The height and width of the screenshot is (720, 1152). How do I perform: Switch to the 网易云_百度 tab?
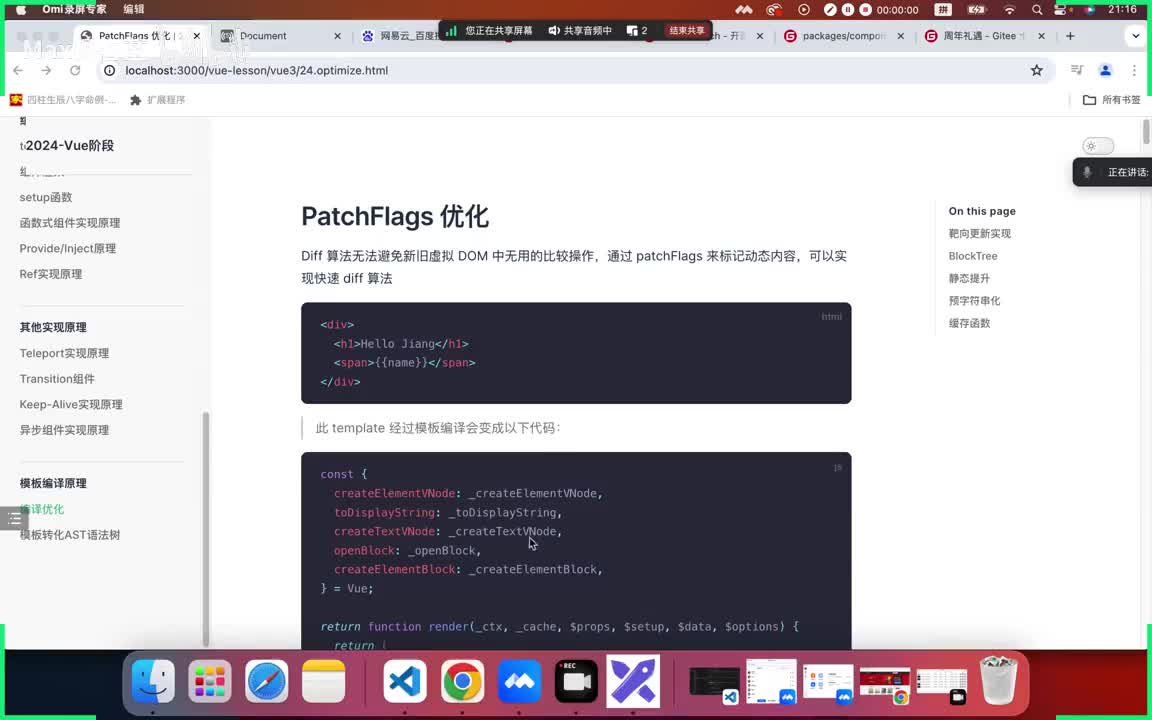click(x=403, y=36)
